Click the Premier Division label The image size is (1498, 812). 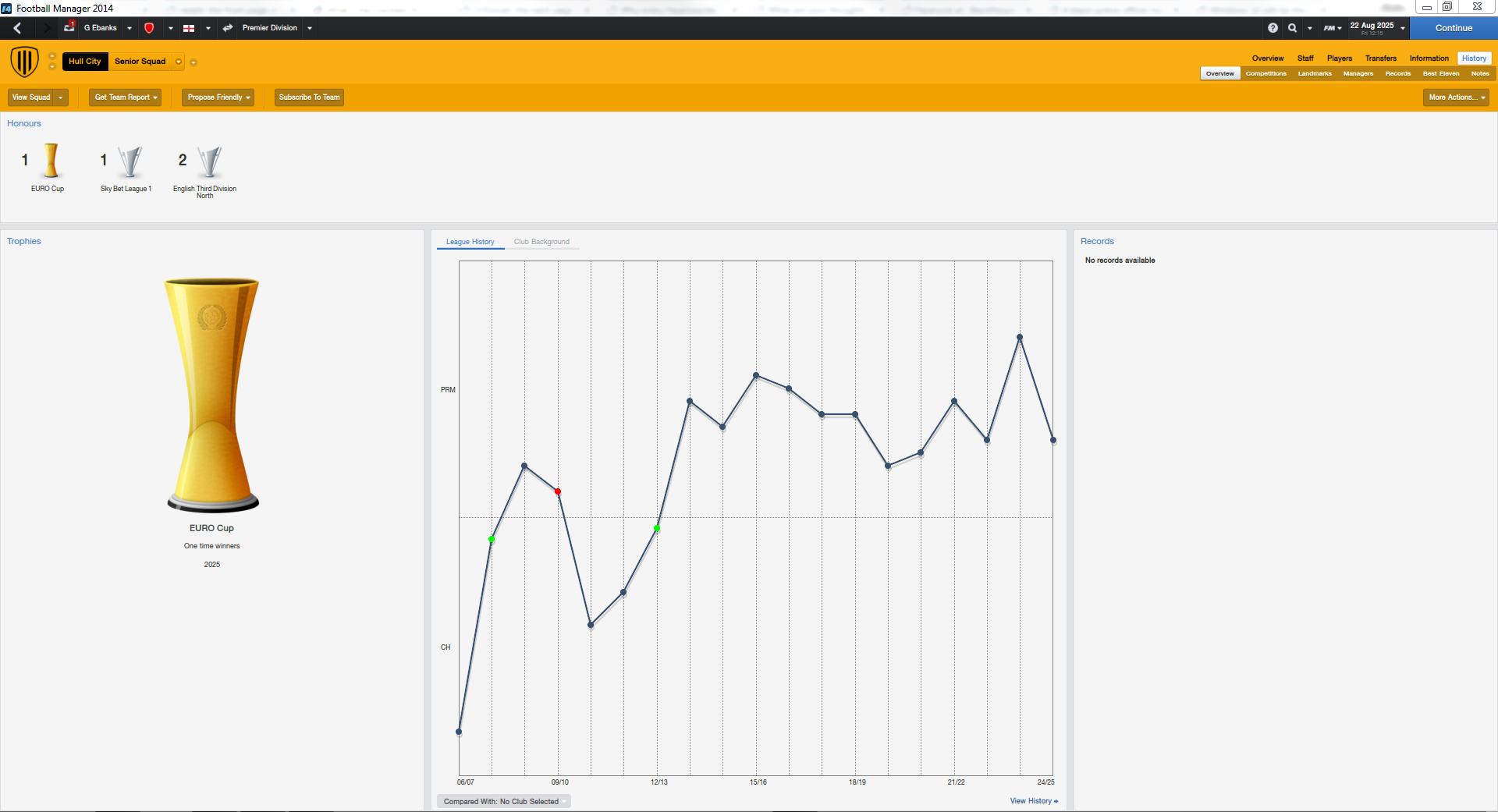tap(270, 28)
